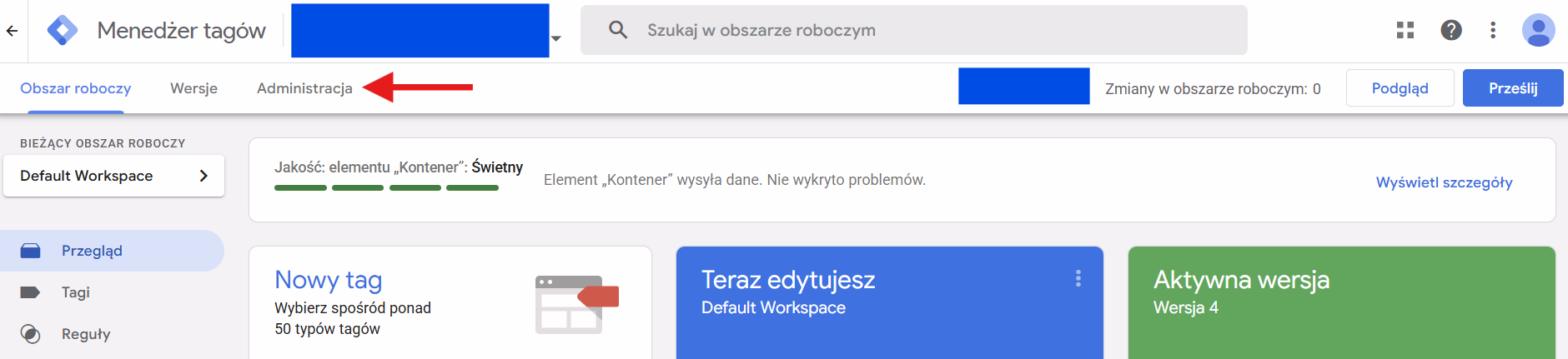Click 'Element Kontener wysyła dane' message text

point(735,180)
